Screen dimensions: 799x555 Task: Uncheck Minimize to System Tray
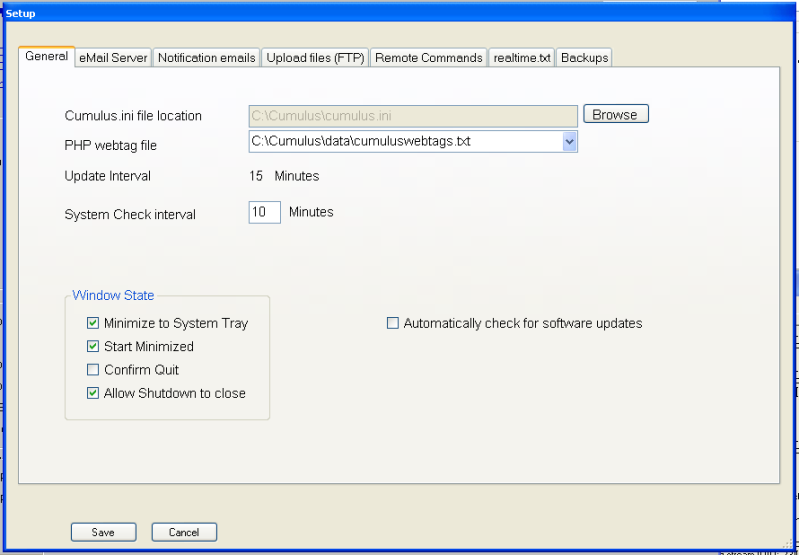[93, 324]
